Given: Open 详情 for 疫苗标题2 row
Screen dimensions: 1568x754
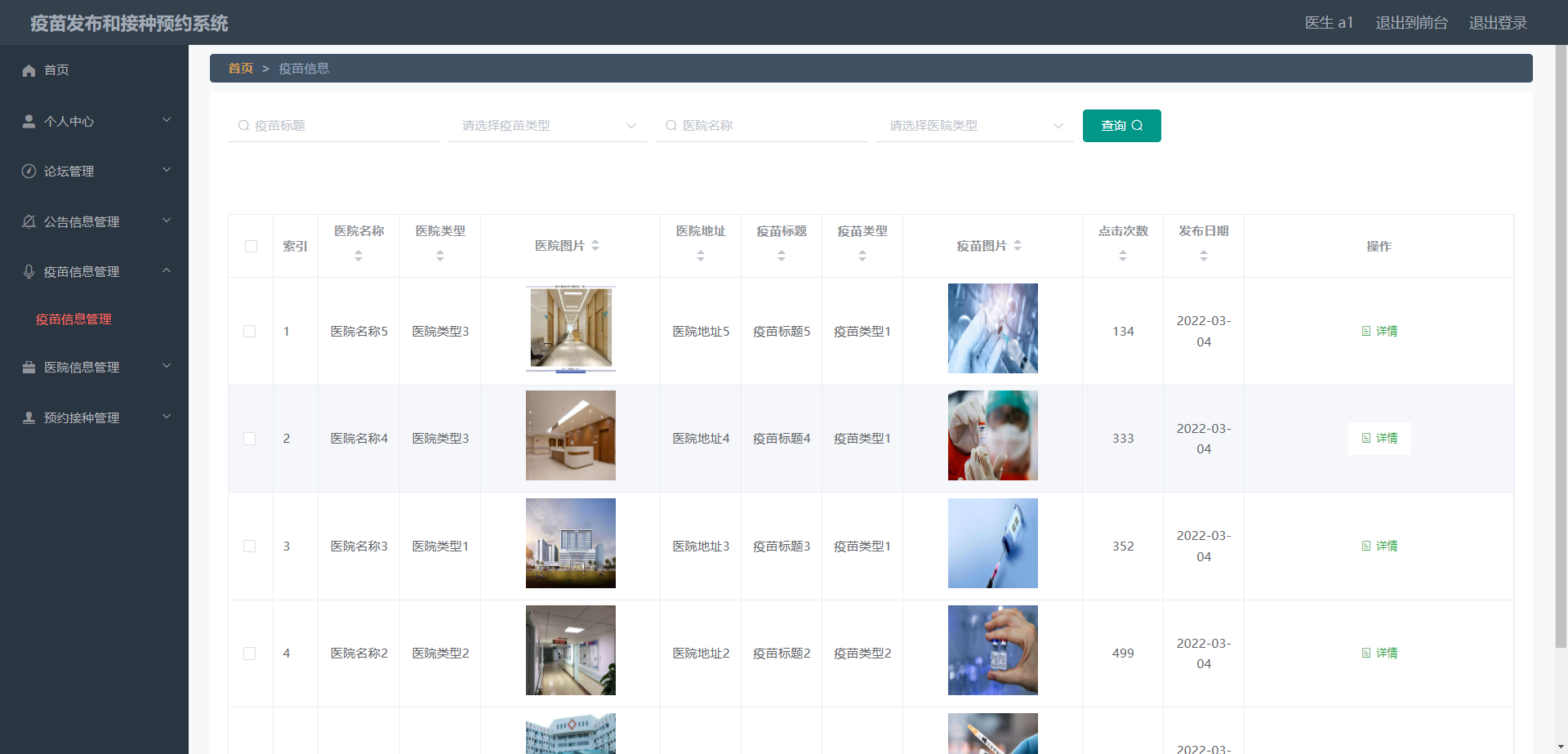Looking at the screenshot, I should pos(1379,654).
